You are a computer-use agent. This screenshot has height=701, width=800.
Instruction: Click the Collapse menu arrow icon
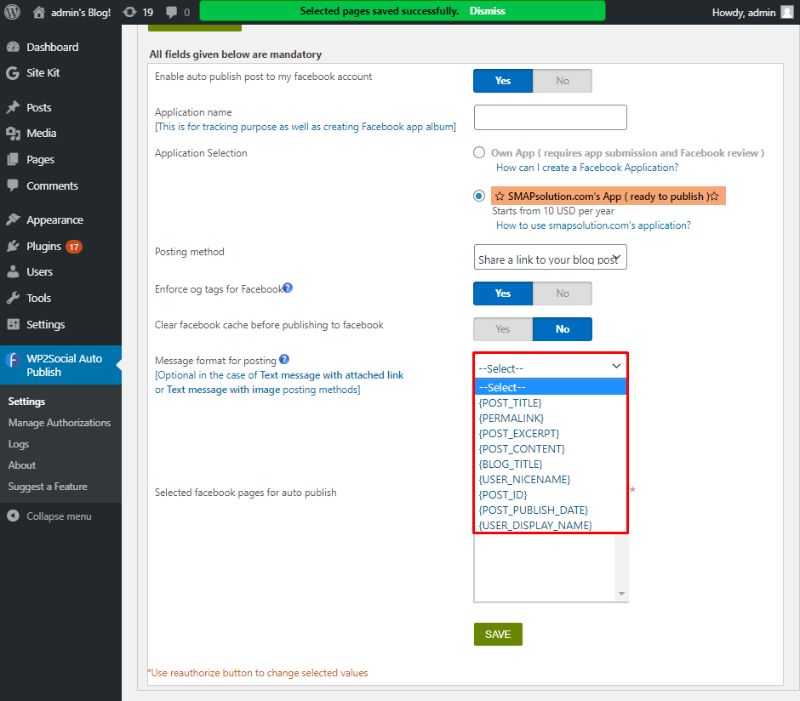[13, 516]
